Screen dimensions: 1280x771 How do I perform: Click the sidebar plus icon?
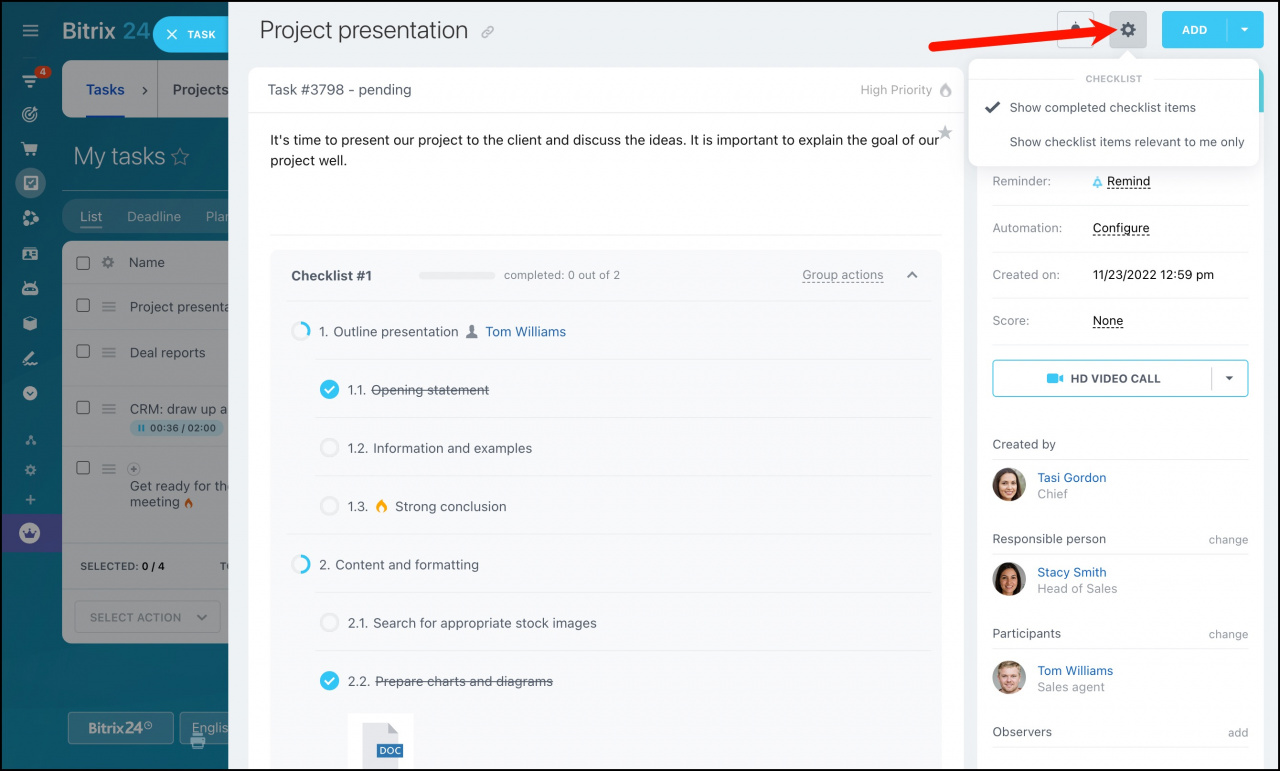pyautogui.click(x=30, y=499)
